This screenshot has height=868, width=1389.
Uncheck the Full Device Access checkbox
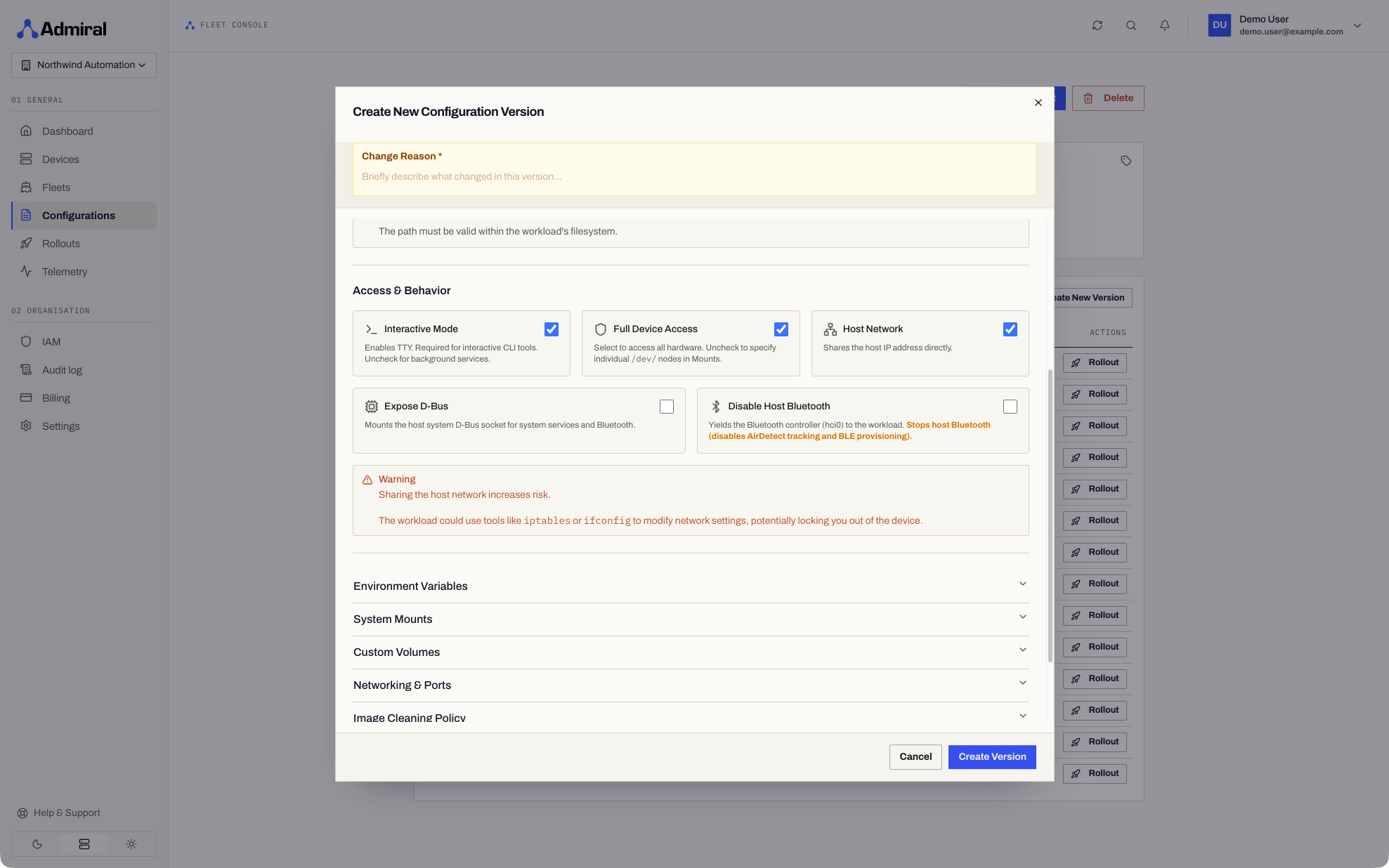pos(781,329)
